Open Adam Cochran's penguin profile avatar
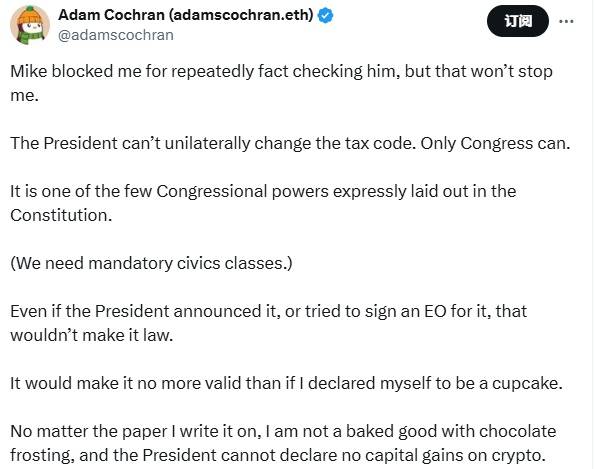The height and width of the screenshot is (469, 595). point(30,25)
